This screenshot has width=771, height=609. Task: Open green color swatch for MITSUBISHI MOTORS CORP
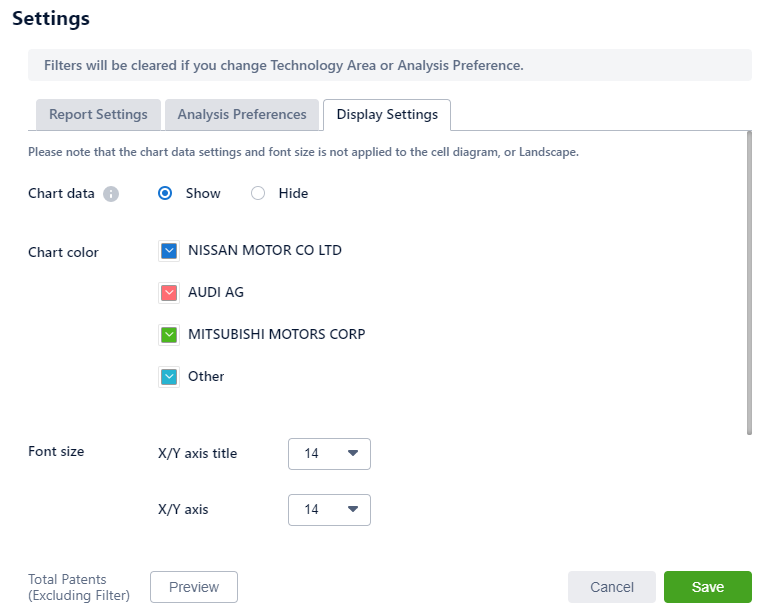[x=168, y=335]
